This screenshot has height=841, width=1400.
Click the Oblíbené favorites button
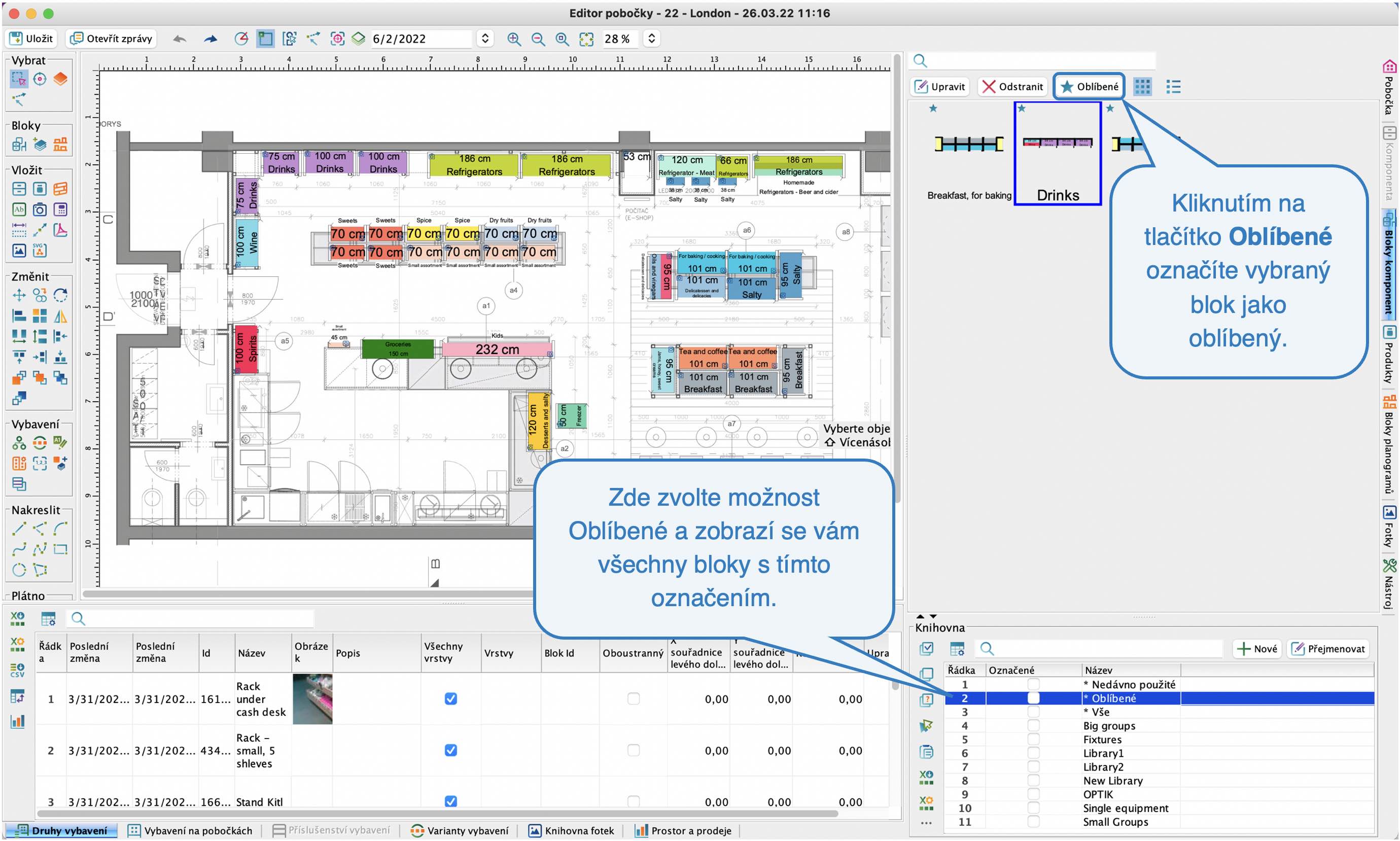click(x=1089, y=87)
